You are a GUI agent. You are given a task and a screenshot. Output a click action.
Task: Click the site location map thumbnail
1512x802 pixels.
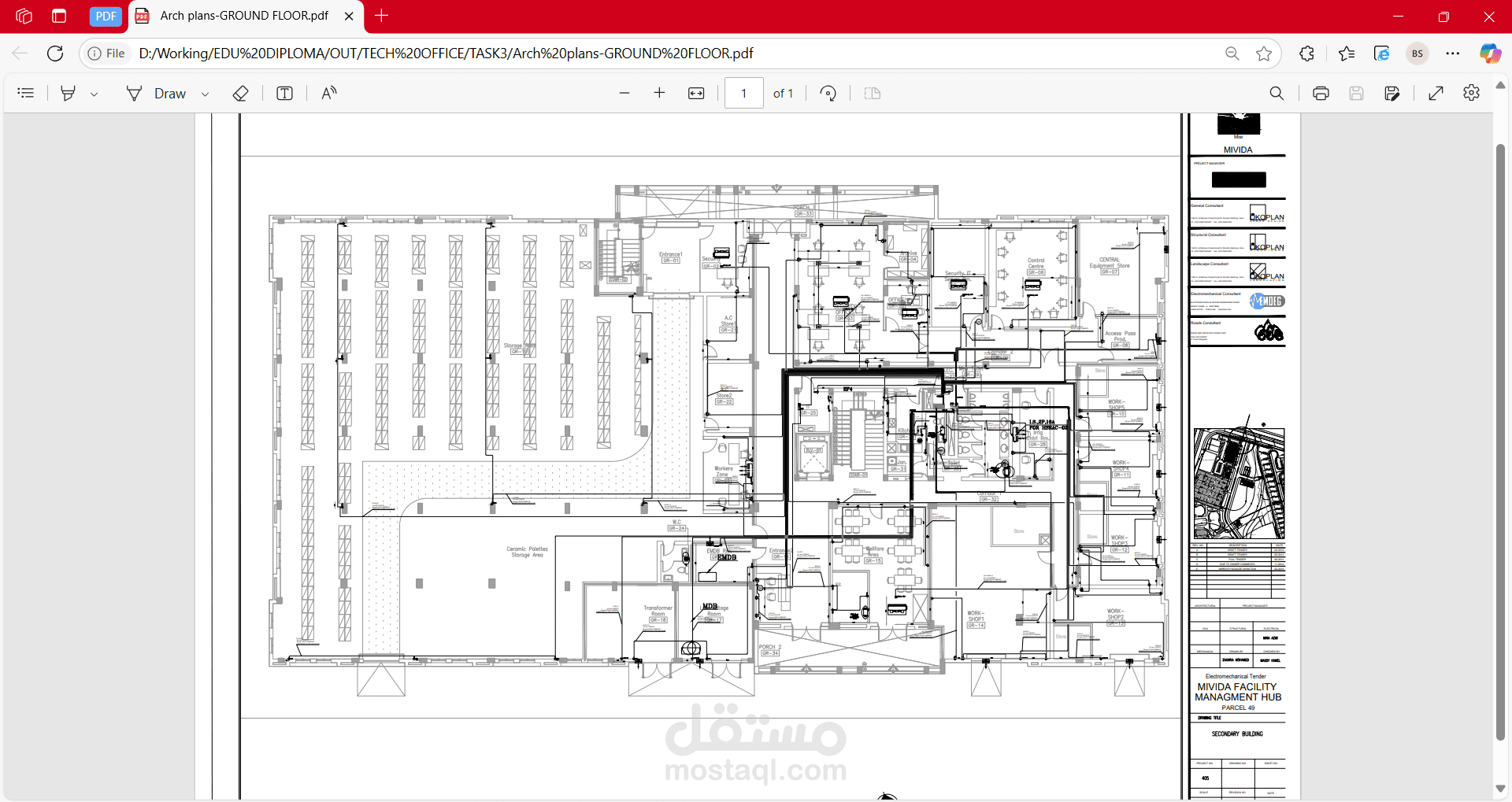point(1239,483)
